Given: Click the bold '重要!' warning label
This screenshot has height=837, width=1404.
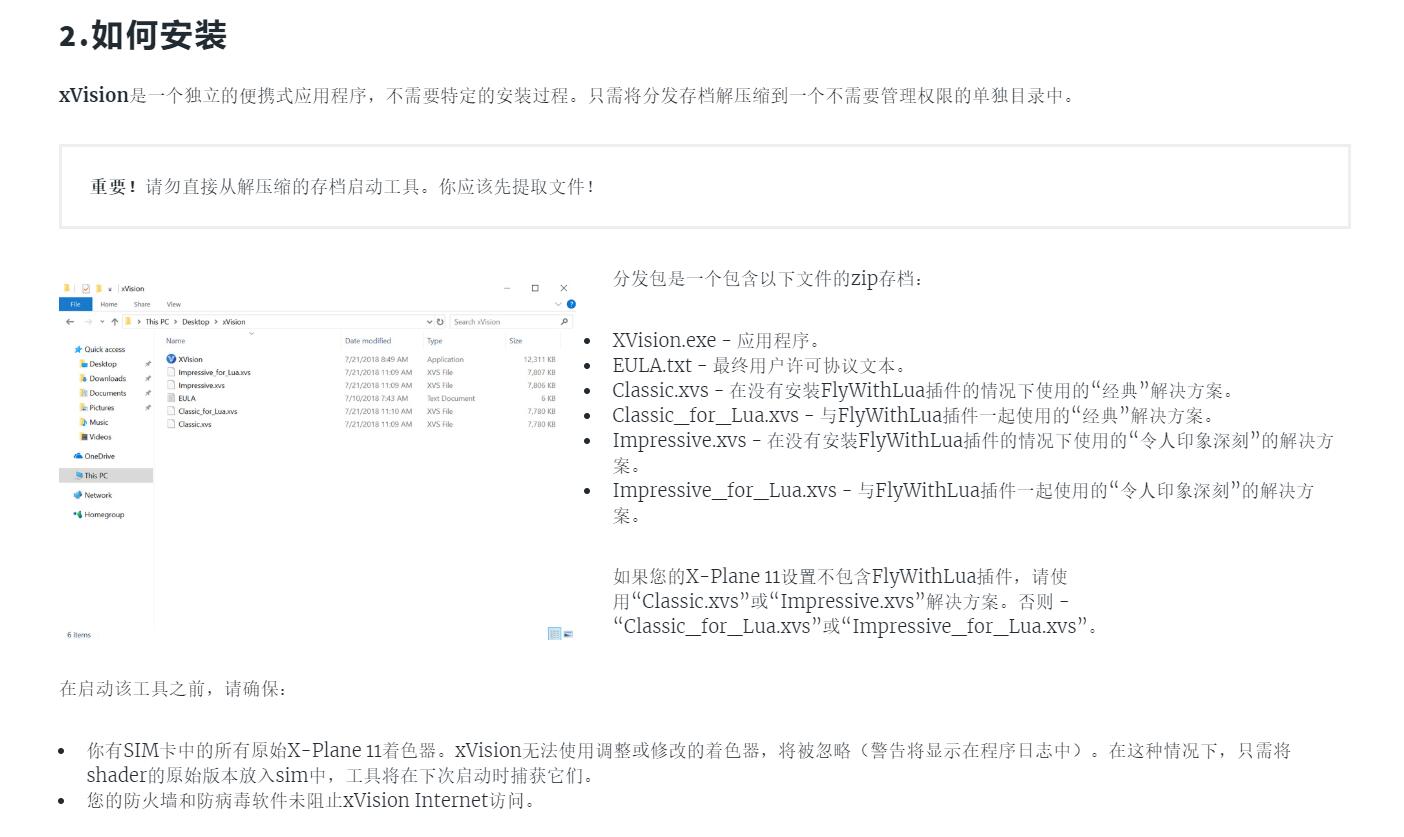Looking at the screenshot, I should click(x=114, y=187).
